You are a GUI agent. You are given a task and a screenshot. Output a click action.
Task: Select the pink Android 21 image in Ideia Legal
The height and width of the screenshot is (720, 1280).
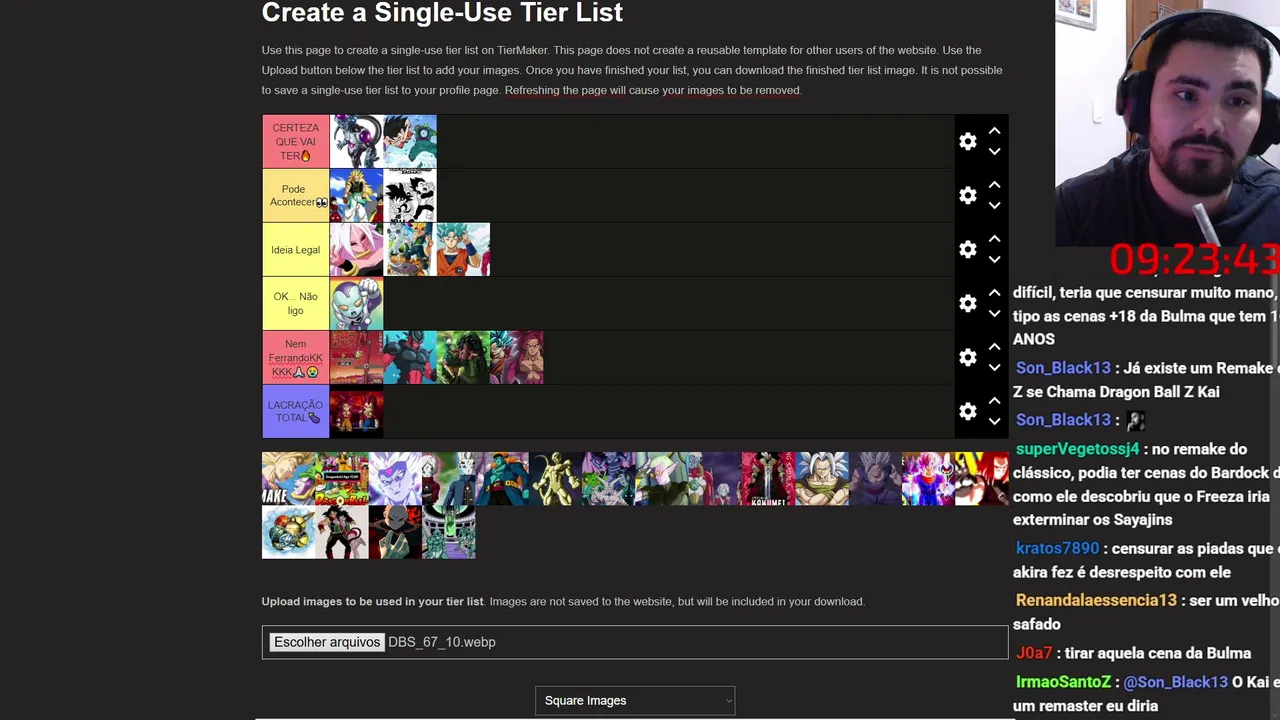click(x=356, y=250)
